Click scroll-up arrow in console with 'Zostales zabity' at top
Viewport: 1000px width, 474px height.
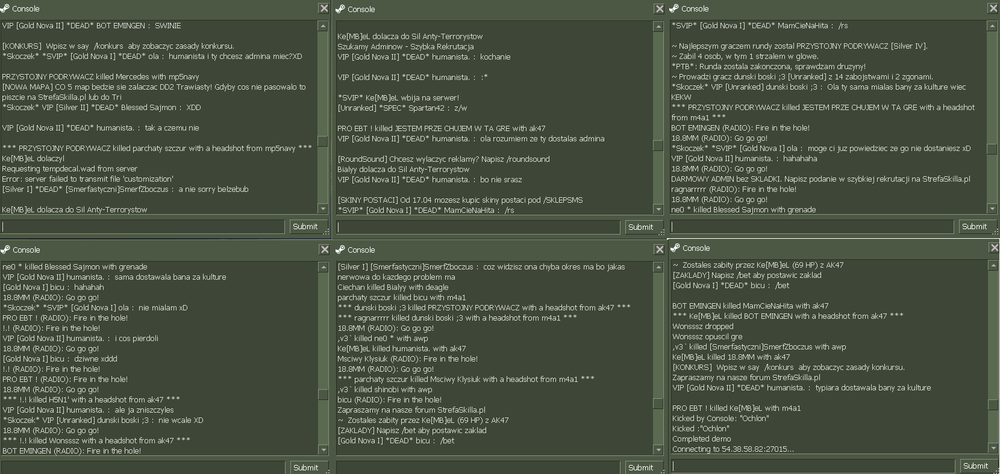[992, 265]
